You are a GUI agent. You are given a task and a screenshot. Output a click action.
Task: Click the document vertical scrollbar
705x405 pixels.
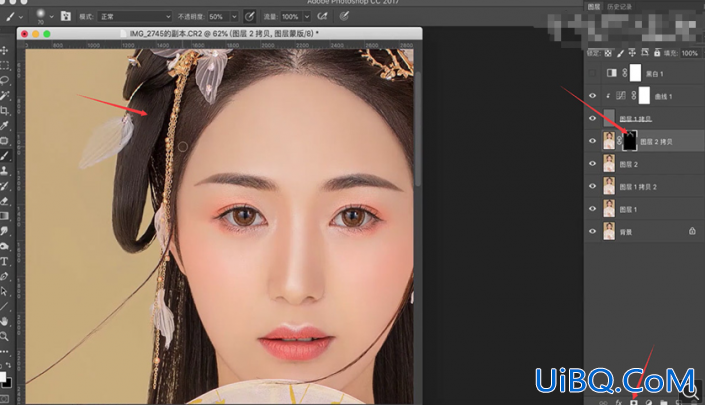(418, 128)
